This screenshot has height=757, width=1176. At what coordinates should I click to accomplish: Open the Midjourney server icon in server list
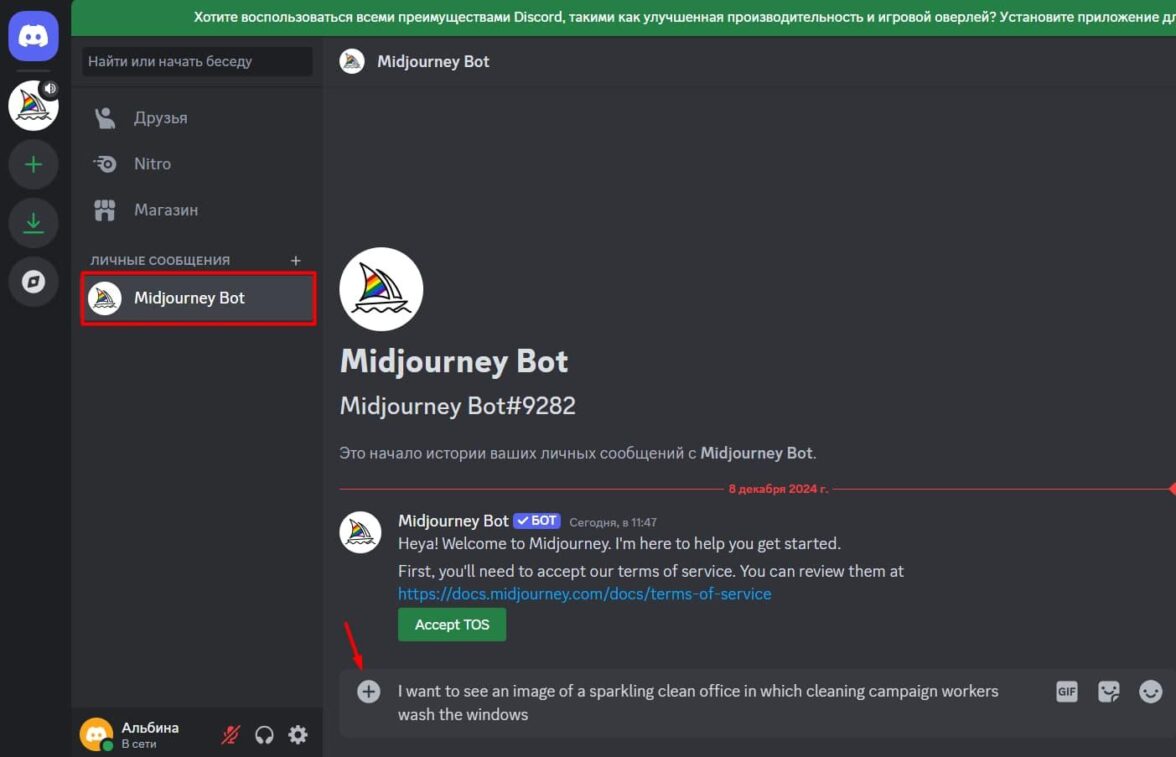click(x=33, y=105)
